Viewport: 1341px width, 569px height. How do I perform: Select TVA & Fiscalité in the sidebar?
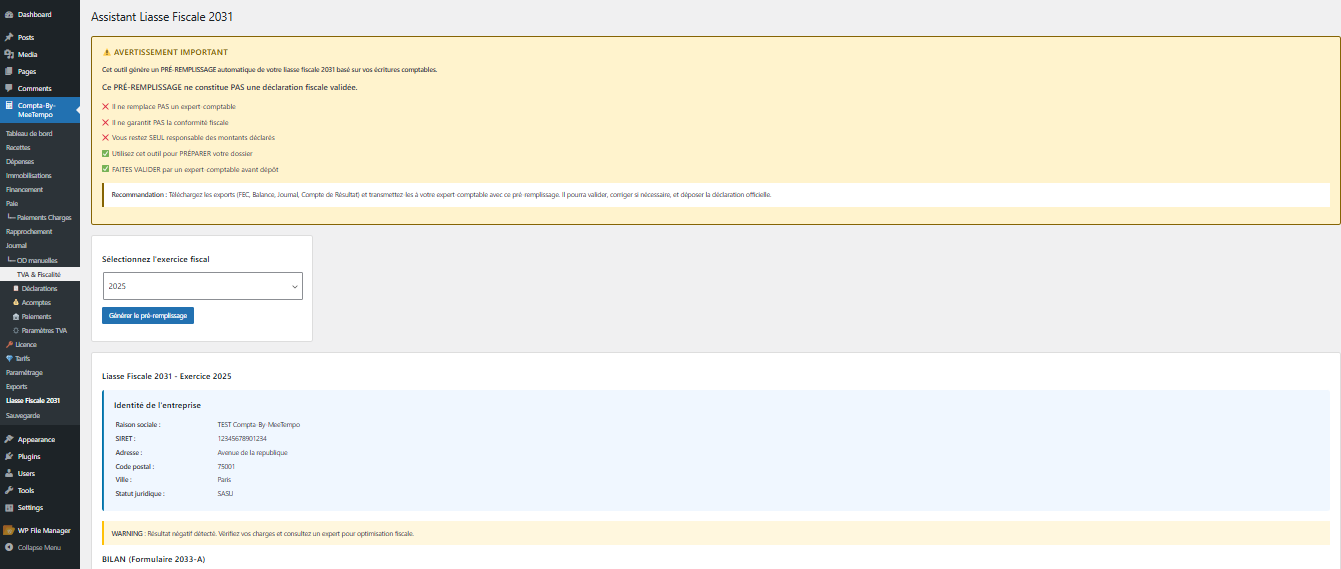tap(37, 274)
